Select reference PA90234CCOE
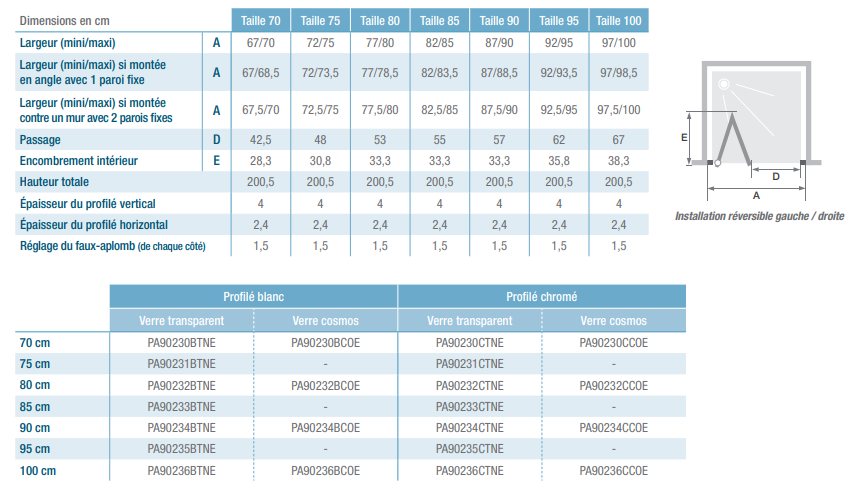Image resolution: width=853 pixels, height=489 pixels. coord(614,428)
